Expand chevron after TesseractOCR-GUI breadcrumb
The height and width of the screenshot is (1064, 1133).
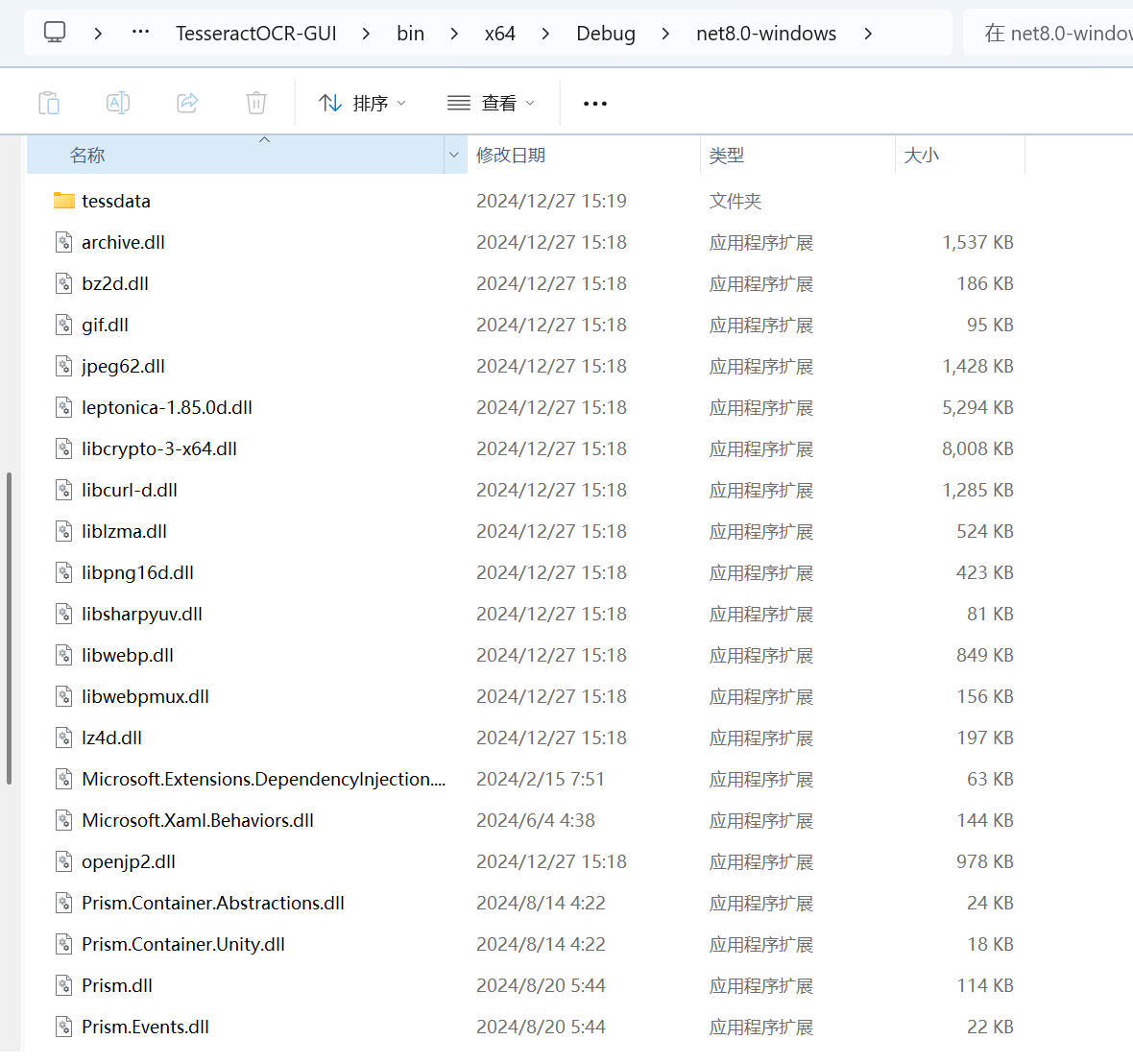pyautogui.click(x=367, y=34)
